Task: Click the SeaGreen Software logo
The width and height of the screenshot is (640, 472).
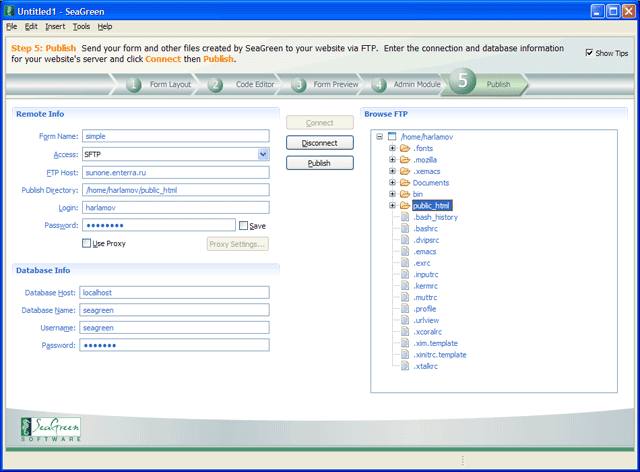Action: pyautogui.click(x=51, y=429)
